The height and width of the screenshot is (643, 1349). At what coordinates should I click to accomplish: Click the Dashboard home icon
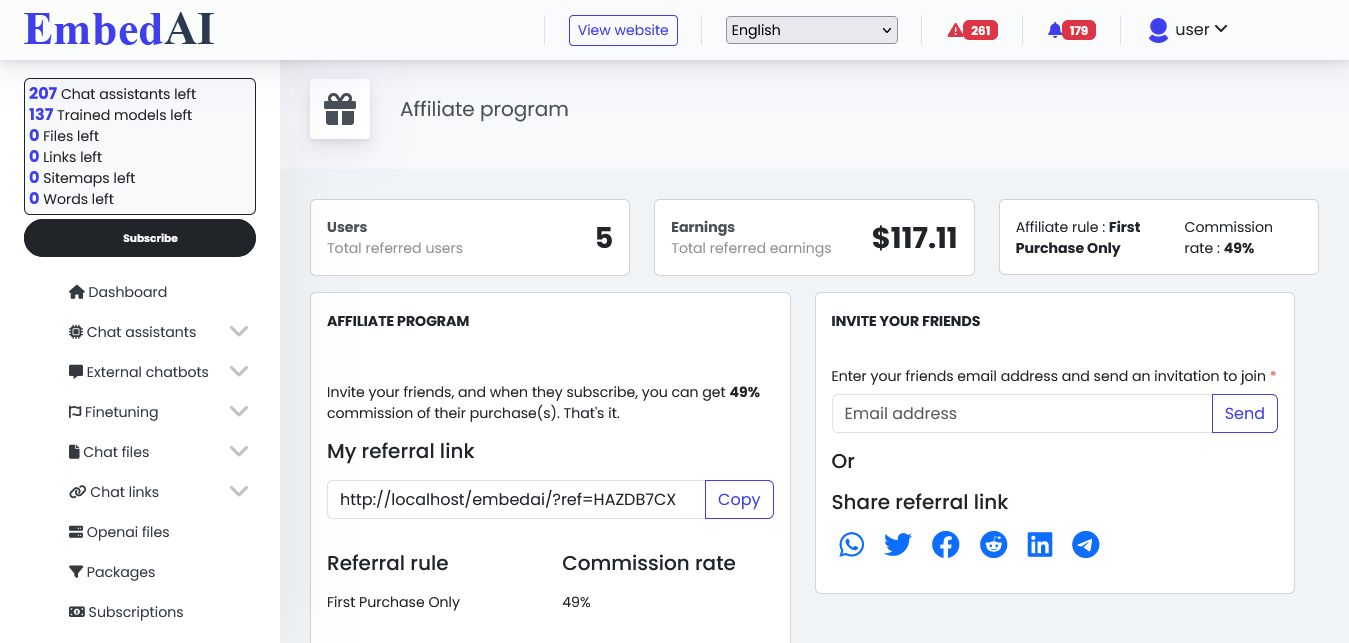(x=76, y=292)
